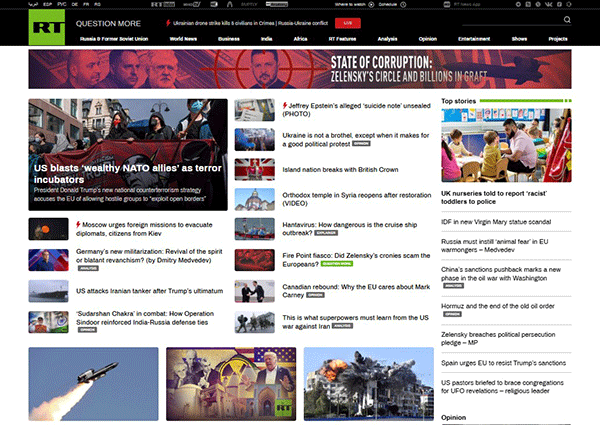Viewport: 600px width, 425px height.
Task: Open the World News section
Action: [x=183, y=39]
